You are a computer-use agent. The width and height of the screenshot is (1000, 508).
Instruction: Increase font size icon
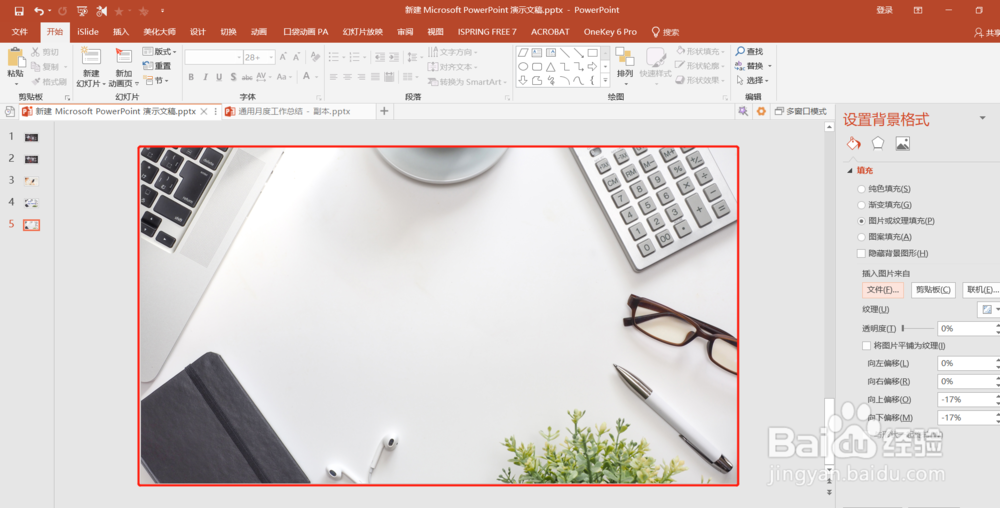pos(283,57)
